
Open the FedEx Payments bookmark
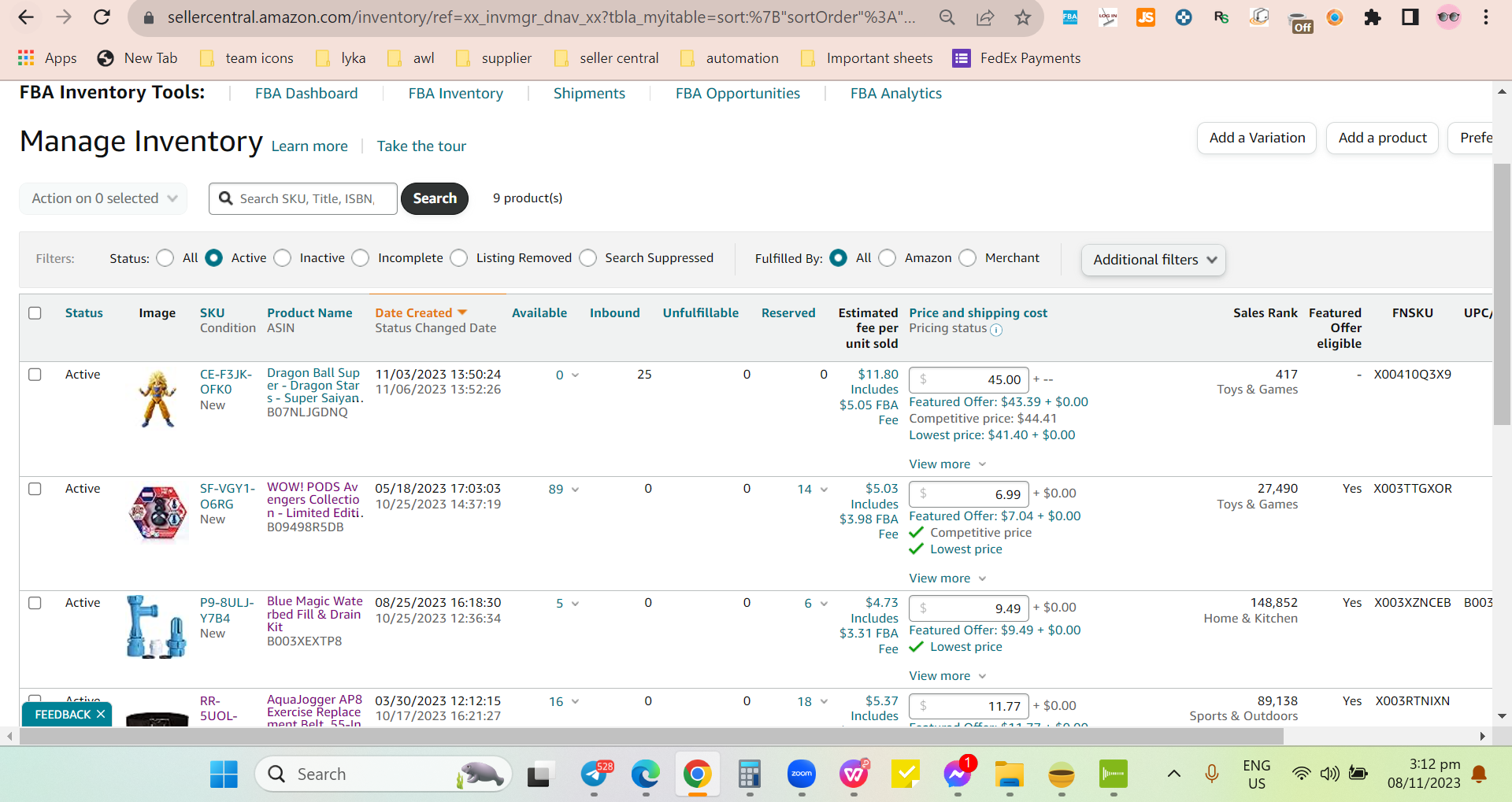coord(1016,58)
